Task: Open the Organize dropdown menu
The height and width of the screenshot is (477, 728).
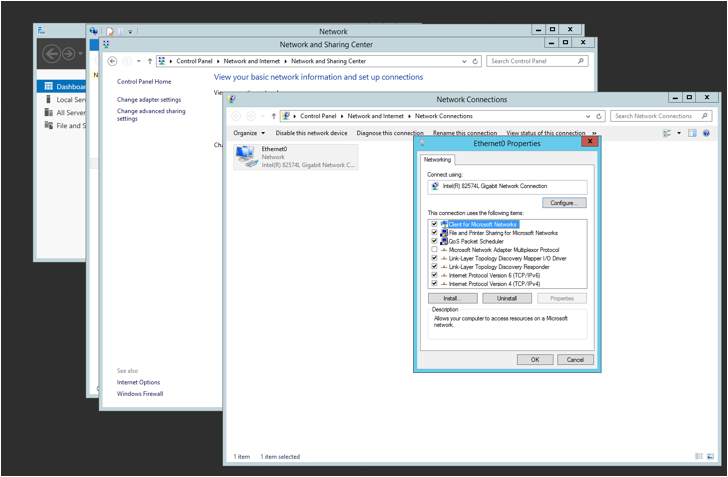Action: 249,133
